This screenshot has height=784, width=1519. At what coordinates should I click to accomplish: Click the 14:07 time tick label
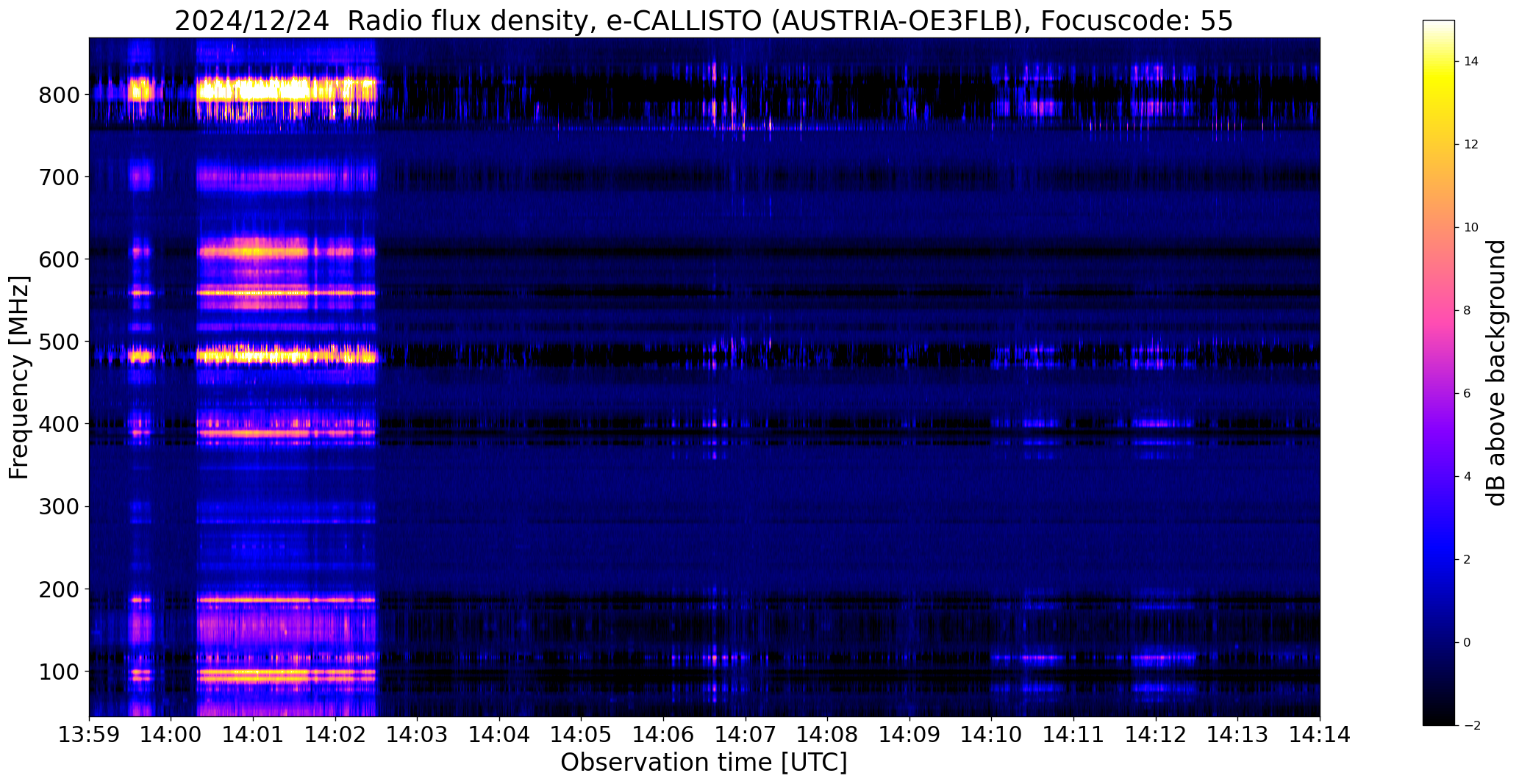(746, 735)
